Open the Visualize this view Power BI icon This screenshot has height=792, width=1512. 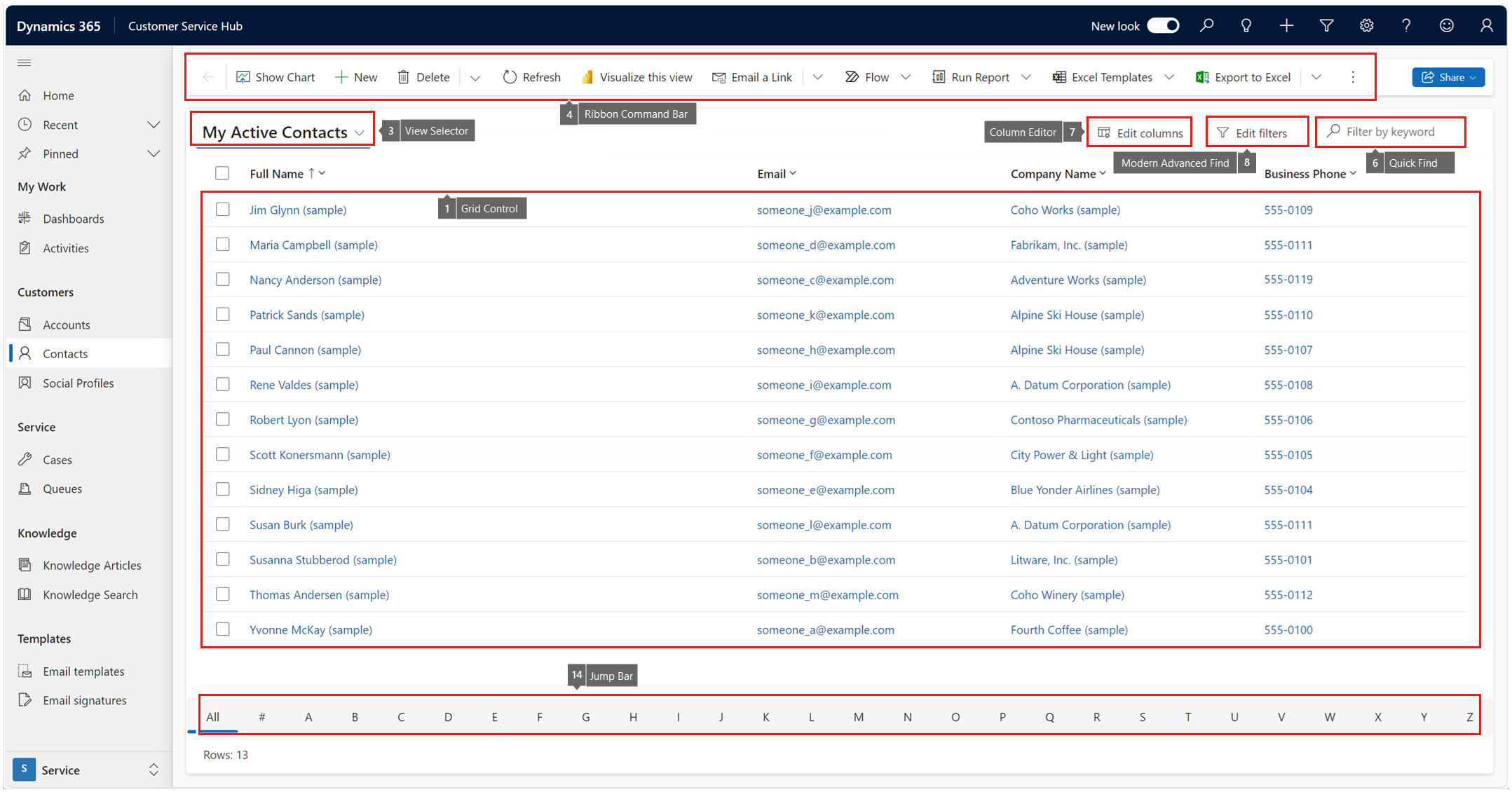pos(587,77)
